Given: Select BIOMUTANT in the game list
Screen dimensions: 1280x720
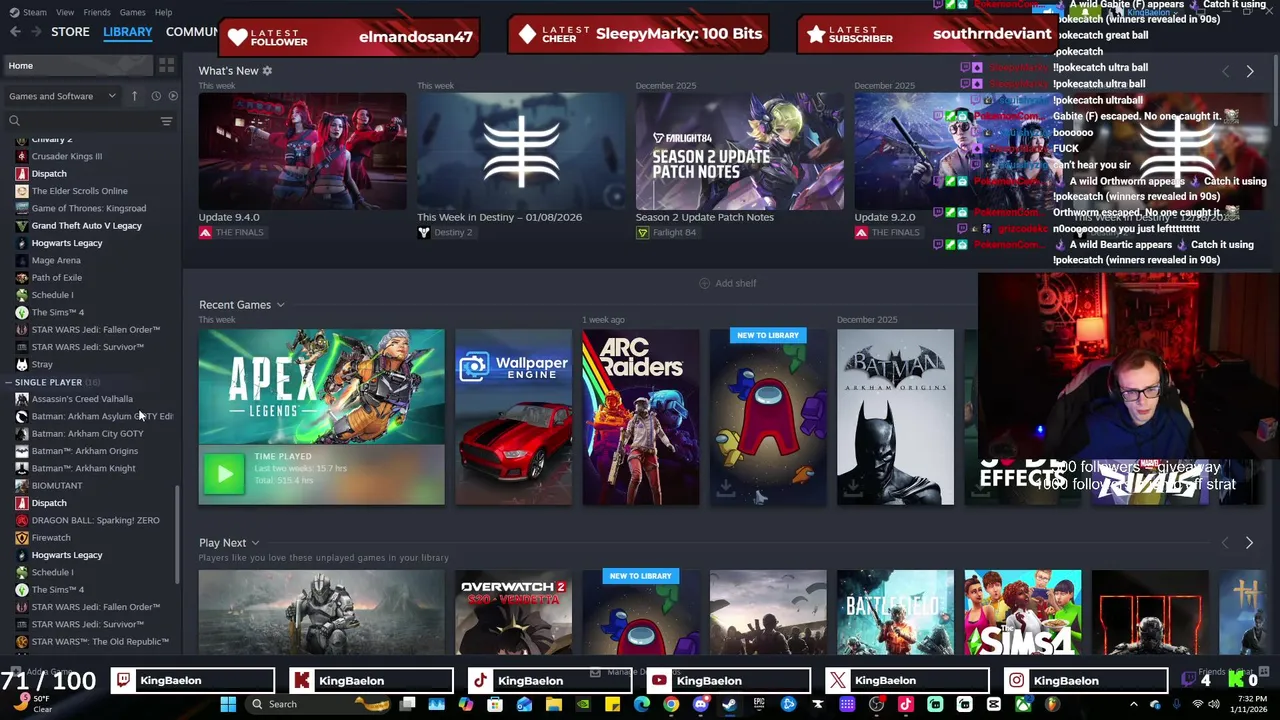Looking at the screenshot, I should coord(56,486).
